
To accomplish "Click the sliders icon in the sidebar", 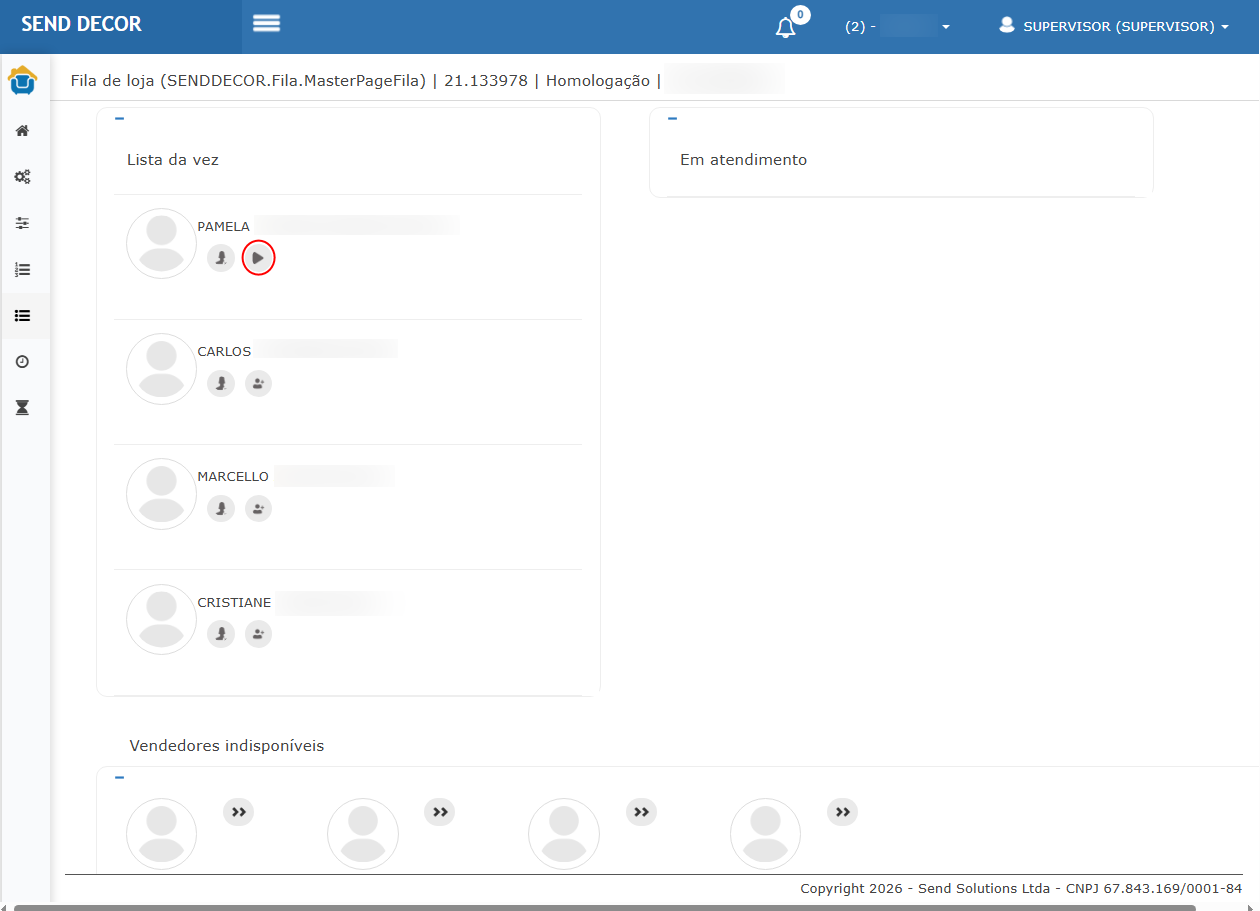I will coord(22,223).
